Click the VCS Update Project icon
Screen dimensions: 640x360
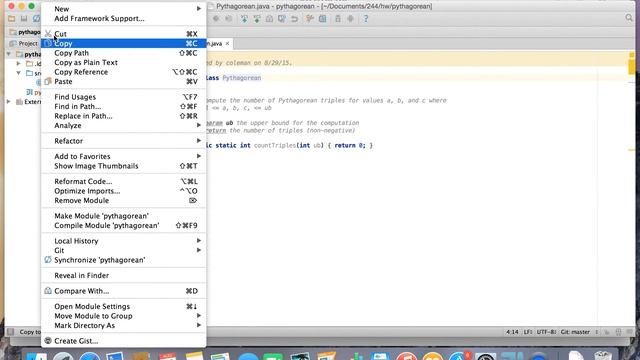(x=244, y=18)
